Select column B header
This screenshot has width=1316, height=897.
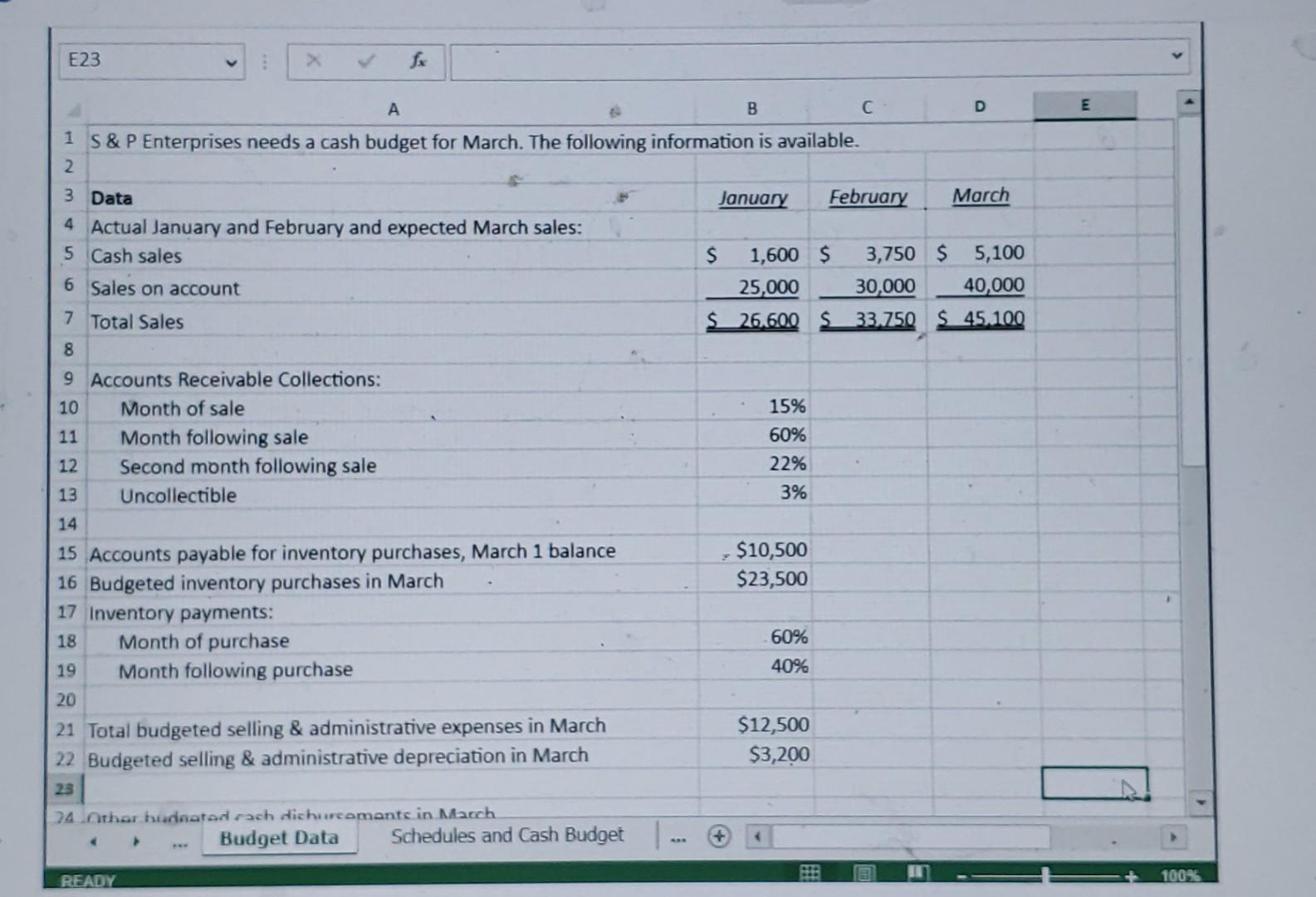pyautogui.click(x=752, y=108)
